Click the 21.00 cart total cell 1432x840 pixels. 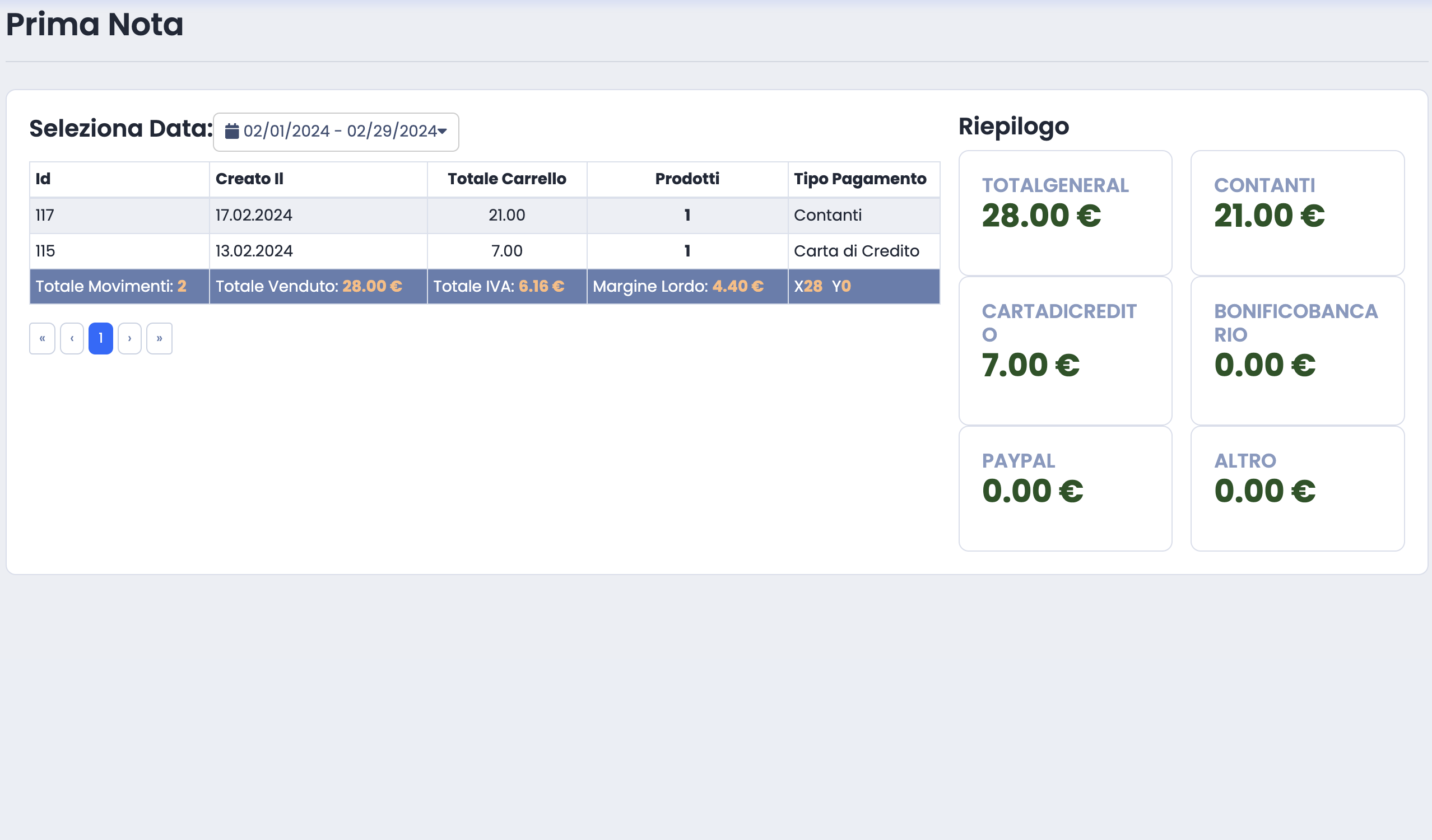tap(507, 215)
